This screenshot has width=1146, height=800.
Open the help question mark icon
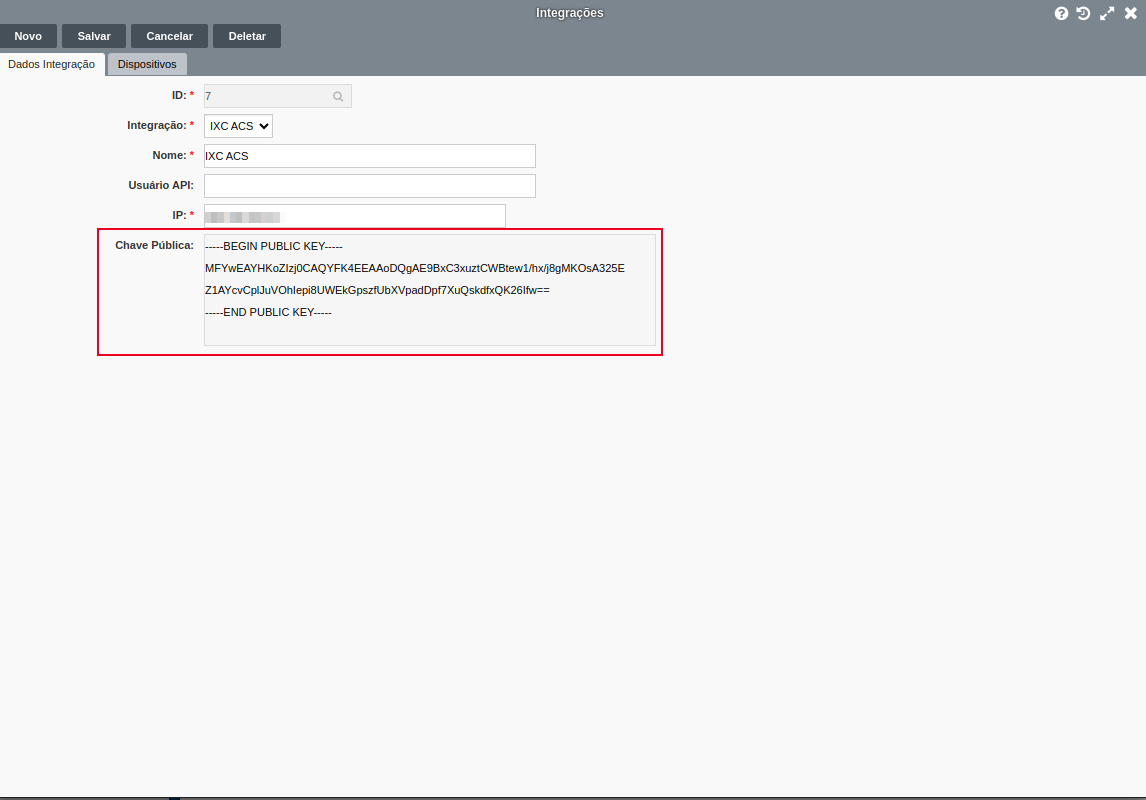[1062, 13]
